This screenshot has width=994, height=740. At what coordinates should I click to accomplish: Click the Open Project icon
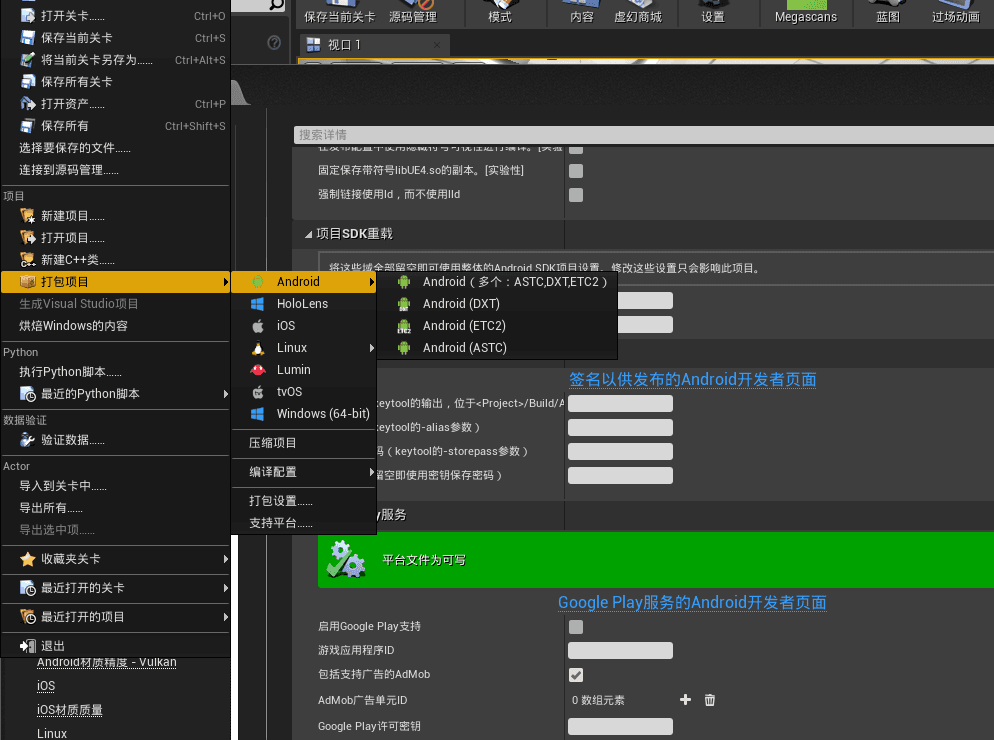coord(28,238)
